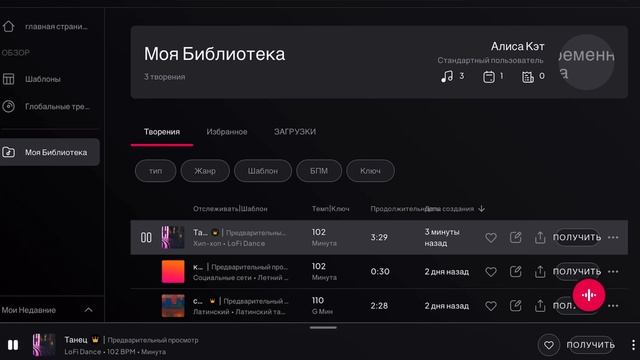Click the Отслеживать|Шаблон column header
The height and width of the screenshot is (360, 640).
230,209
